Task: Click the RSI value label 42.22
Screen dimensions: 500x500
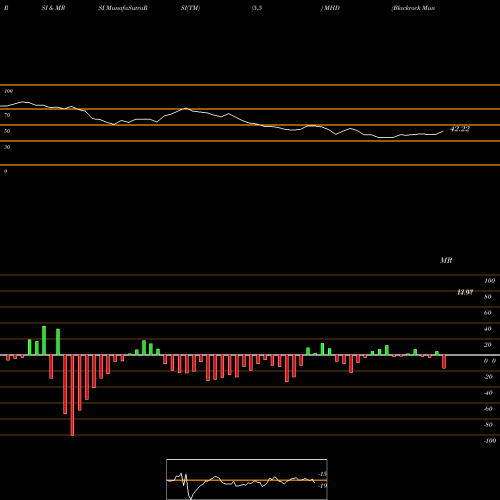Action: pos(460,129)
